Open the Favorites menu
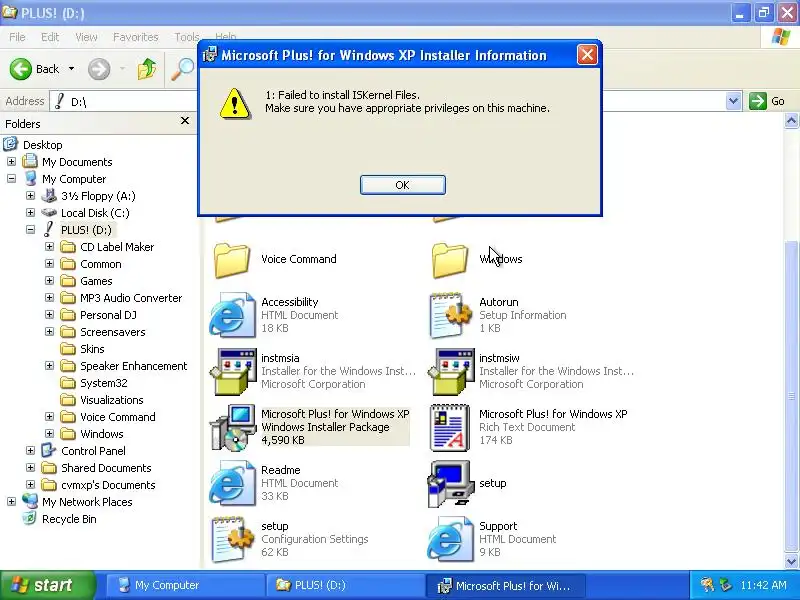800x600 pixels. 136,37
